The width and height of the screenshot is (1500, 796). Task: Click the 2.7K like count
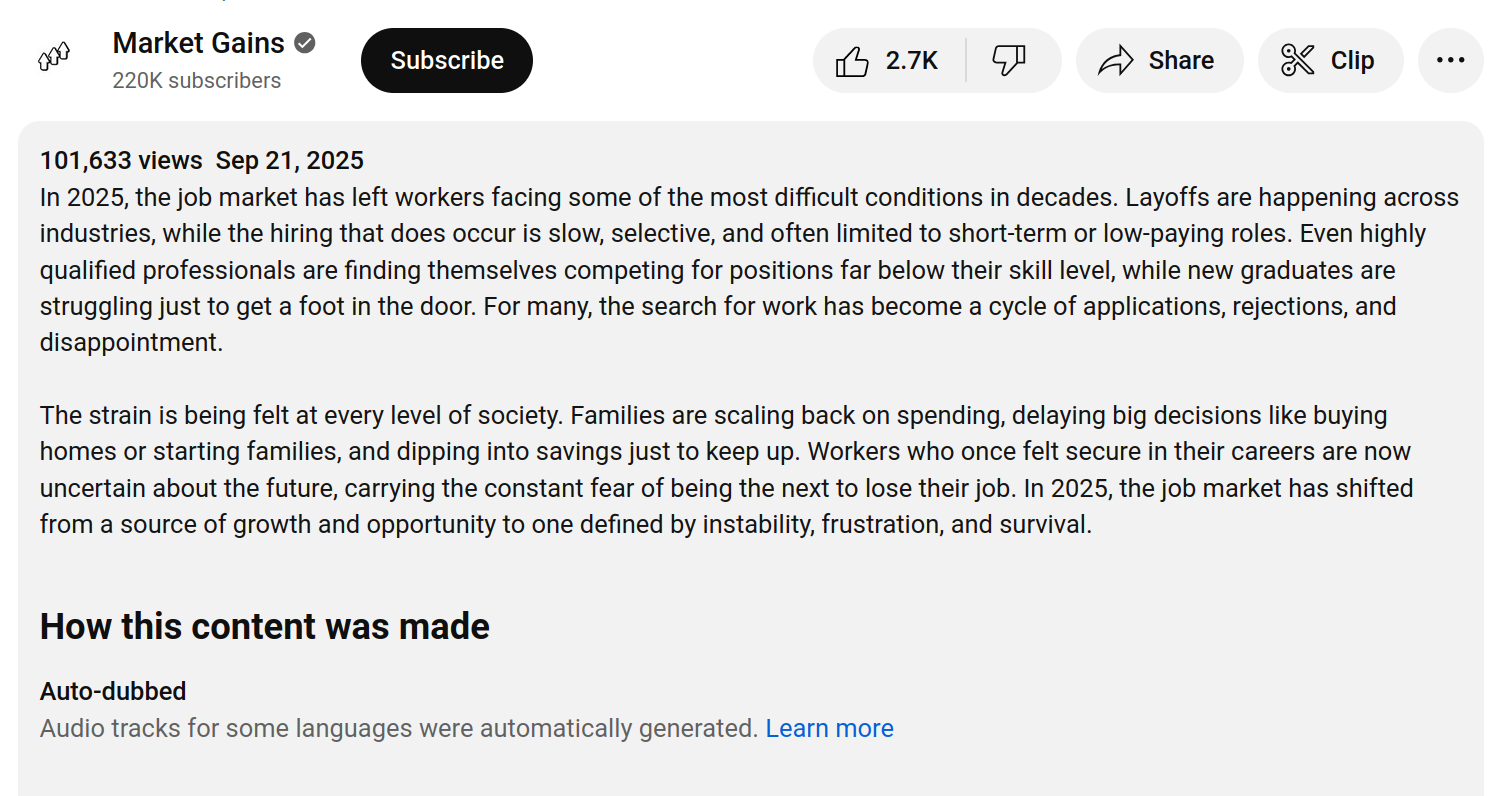911,61
